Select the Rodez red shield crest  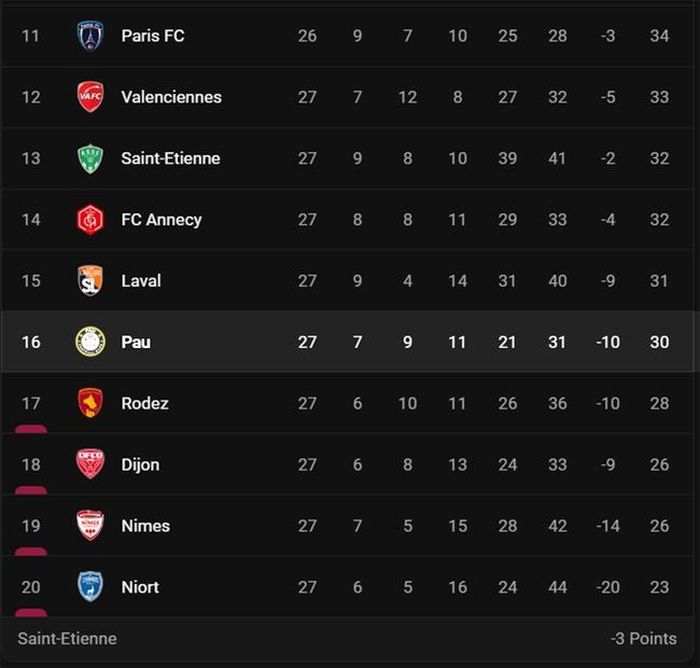(x=90, y=403)
